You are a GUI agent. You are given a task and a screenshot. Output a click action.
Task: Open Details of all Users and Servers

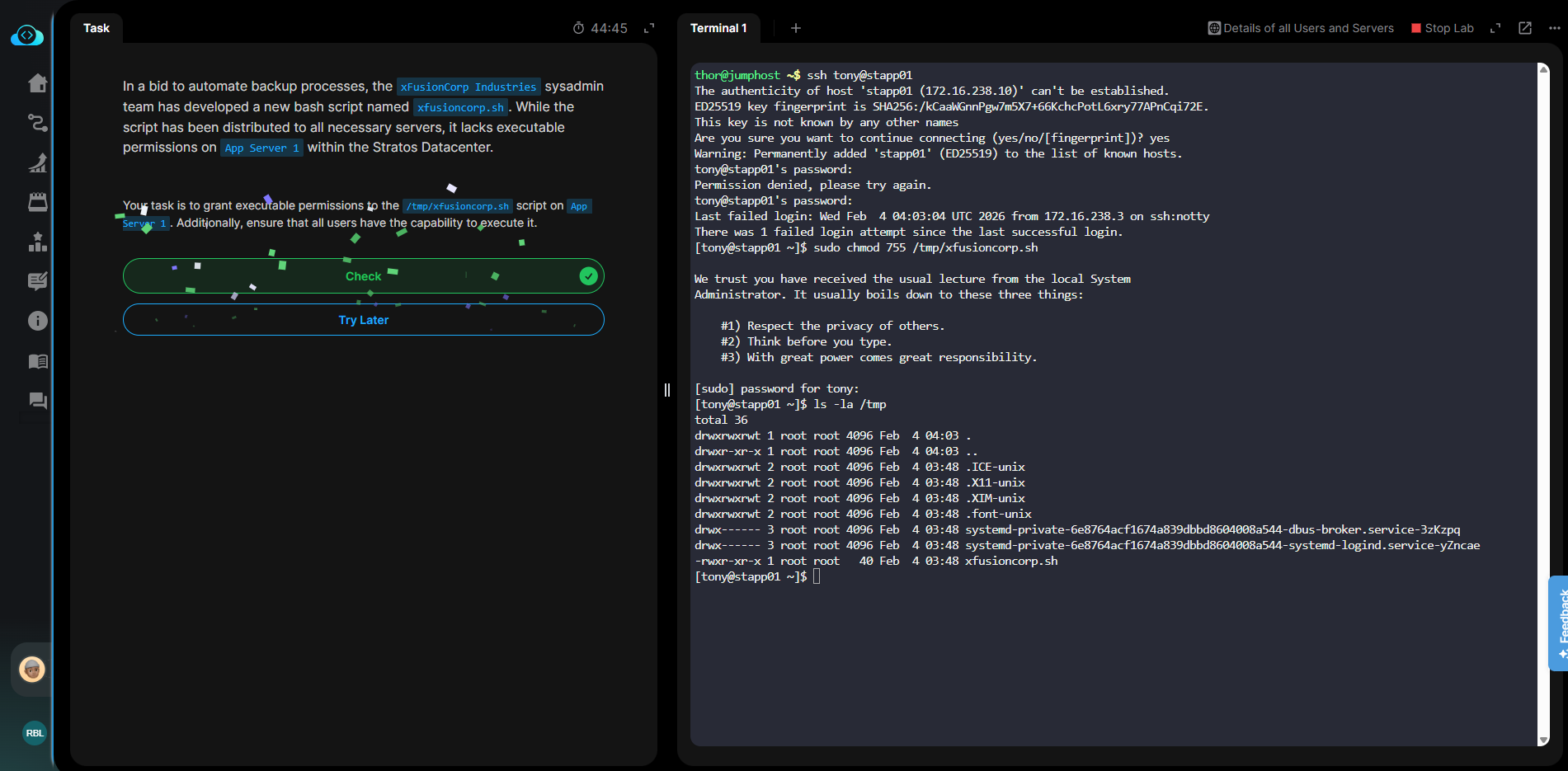pos(1301,28)
